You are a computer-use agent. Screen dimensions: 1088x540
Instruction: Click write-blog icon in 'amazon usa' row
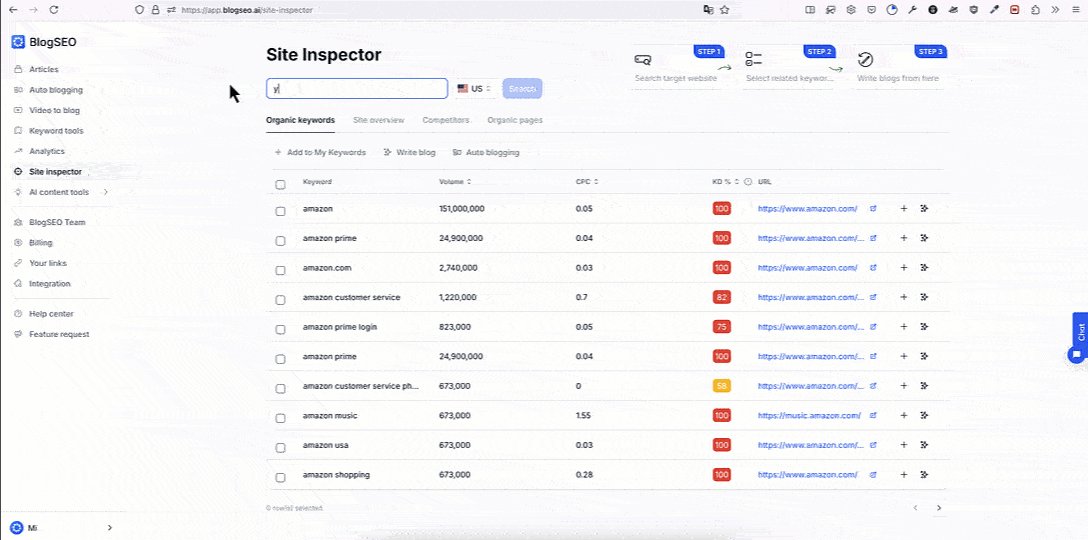(924, 445)
